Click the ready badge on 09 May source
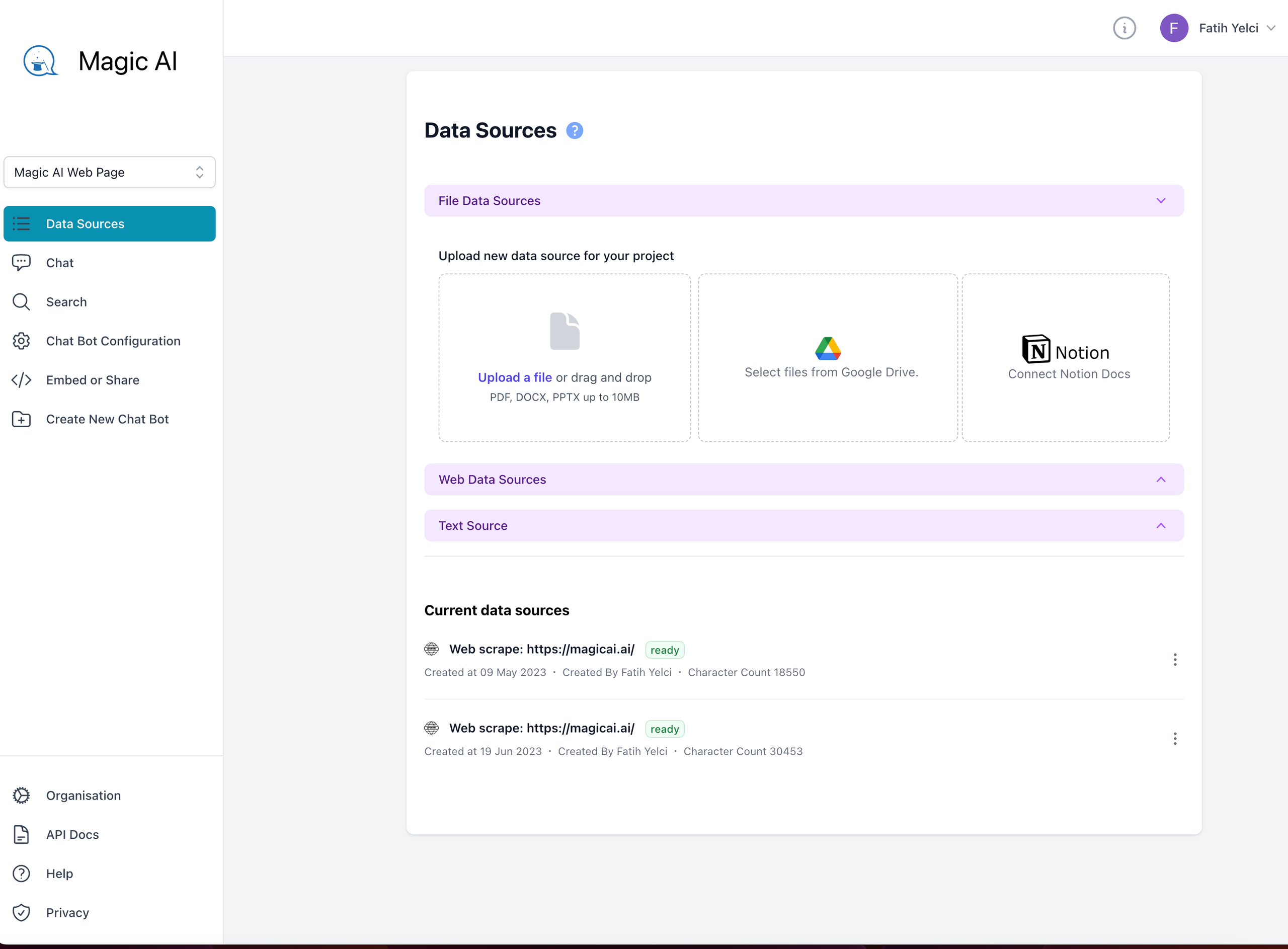 click(665, 650)
